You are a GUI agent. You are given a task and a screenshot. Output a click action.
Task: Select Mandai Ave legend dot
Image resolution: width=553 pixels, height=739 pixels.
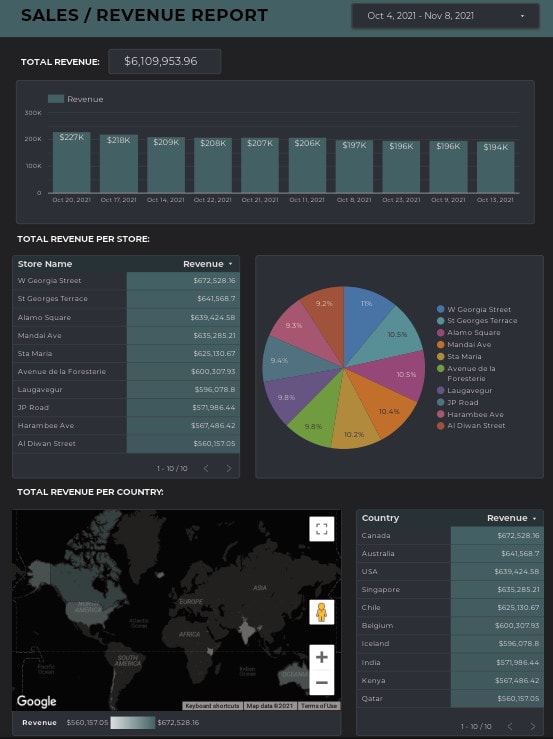pyautogui.click(x=440, y=345)
